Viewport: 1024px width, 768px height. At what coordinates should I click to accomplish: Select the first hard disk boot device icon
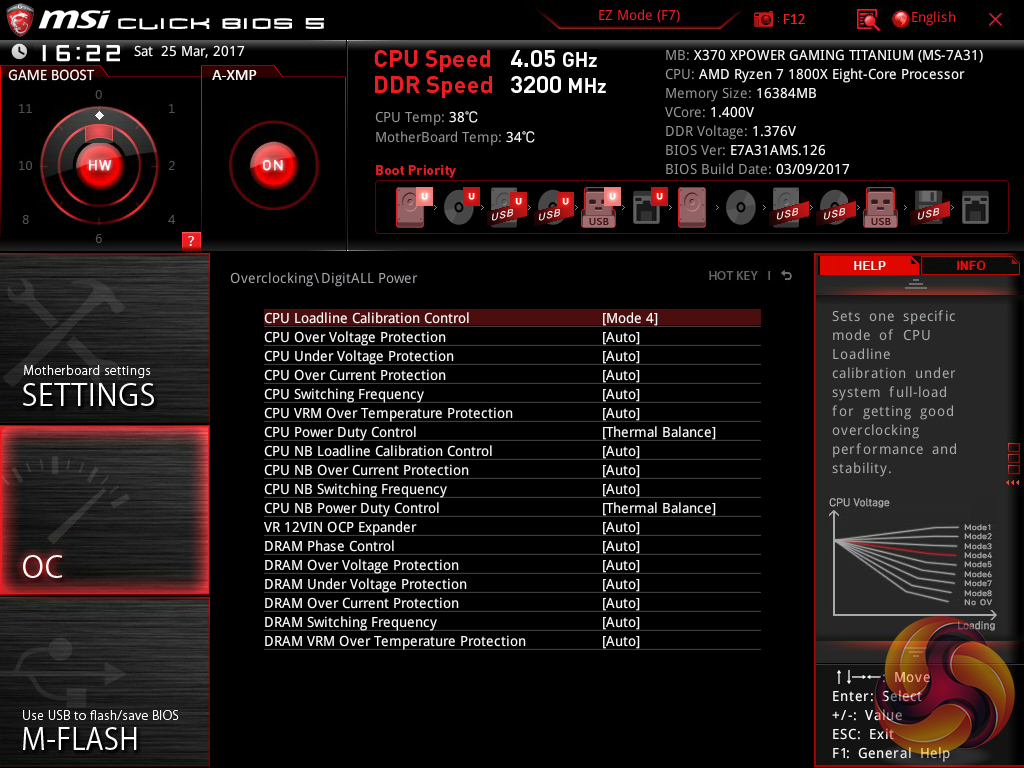(x=411, y=207)
